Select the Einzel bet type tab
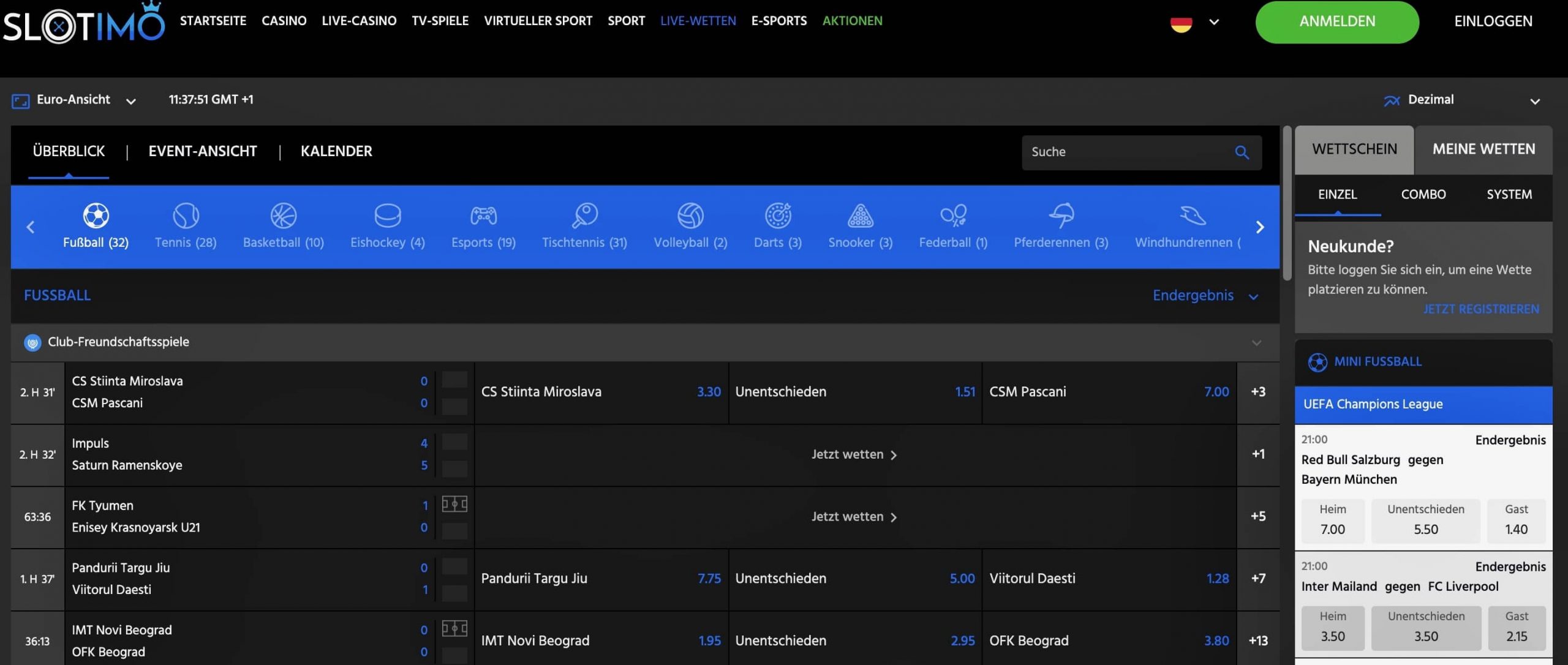The height and width of the screenshot is (665, 1568). click(x=1338, y=195)
